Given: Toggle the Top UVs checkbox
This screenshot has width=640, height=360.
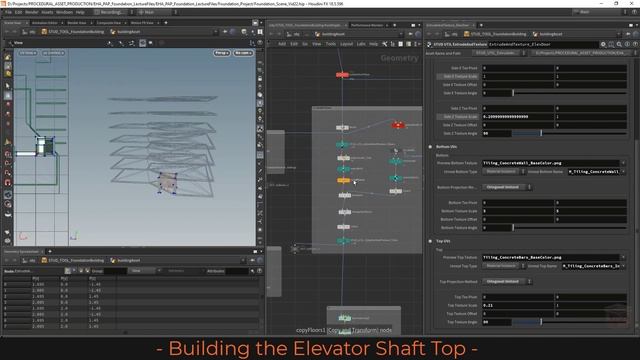Looking at the screenshot, I should click(x=430, y=241).
